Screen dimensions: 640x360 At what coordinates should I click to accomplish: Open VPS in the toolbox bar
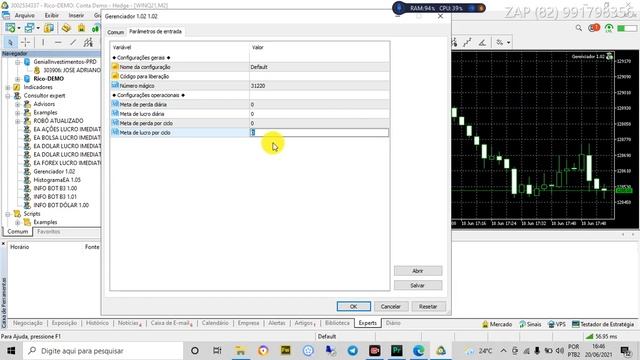(557, 324)
